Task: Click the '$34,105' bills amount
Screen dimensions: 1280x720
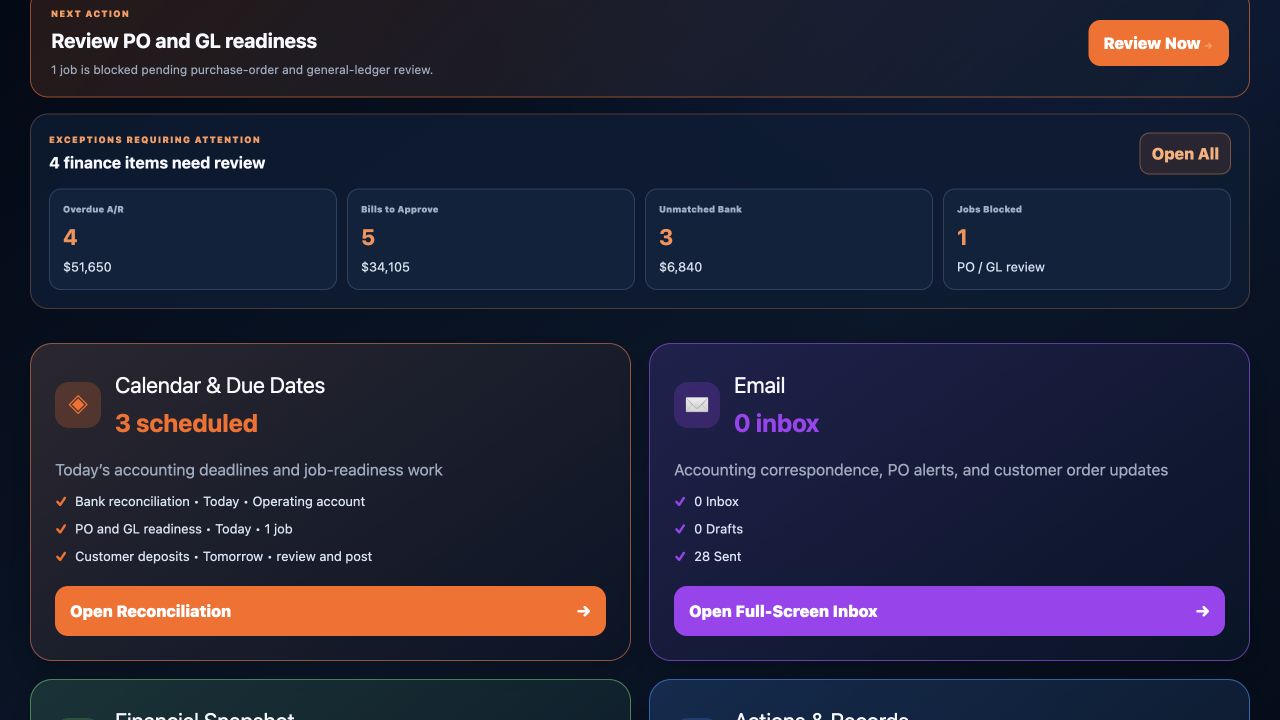Action: (x=385, y=267)
